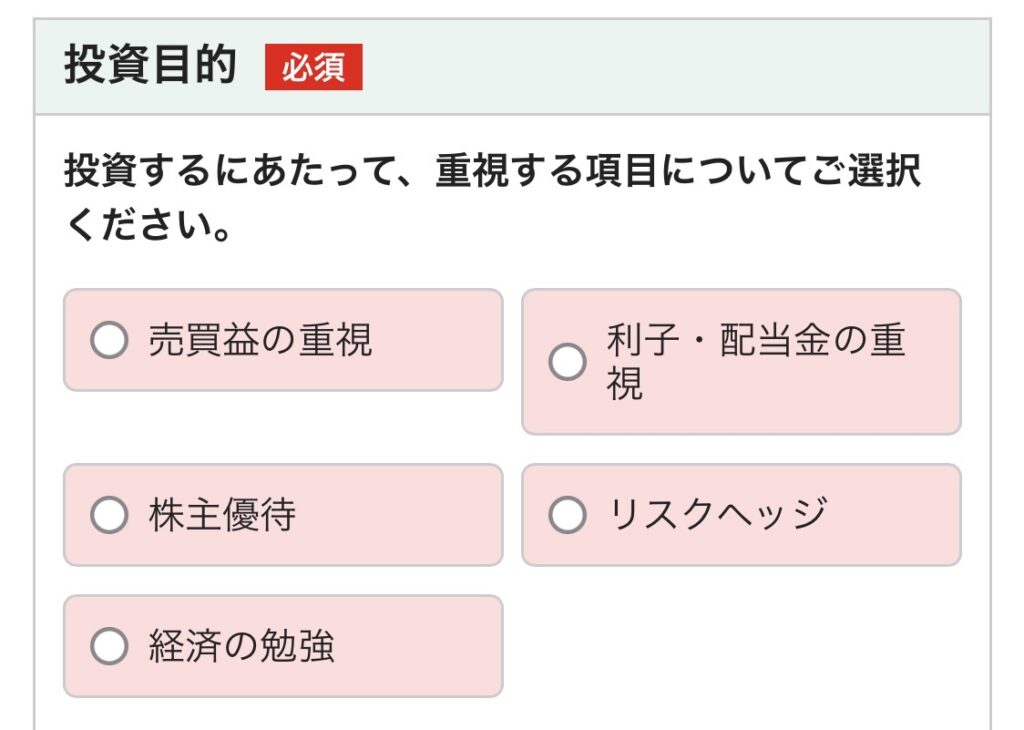Screen dimensions: 1024x730
Task: Tap right edge of 経済の勉強 option card
Action: 485,647
